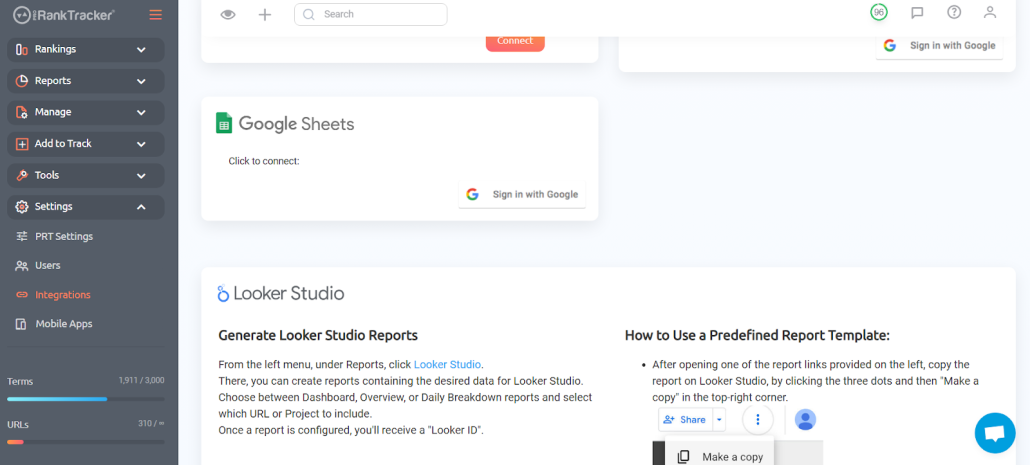Click the 'Click to connect:' text
Screen dimensions: 1030x465
coord(264,161)
